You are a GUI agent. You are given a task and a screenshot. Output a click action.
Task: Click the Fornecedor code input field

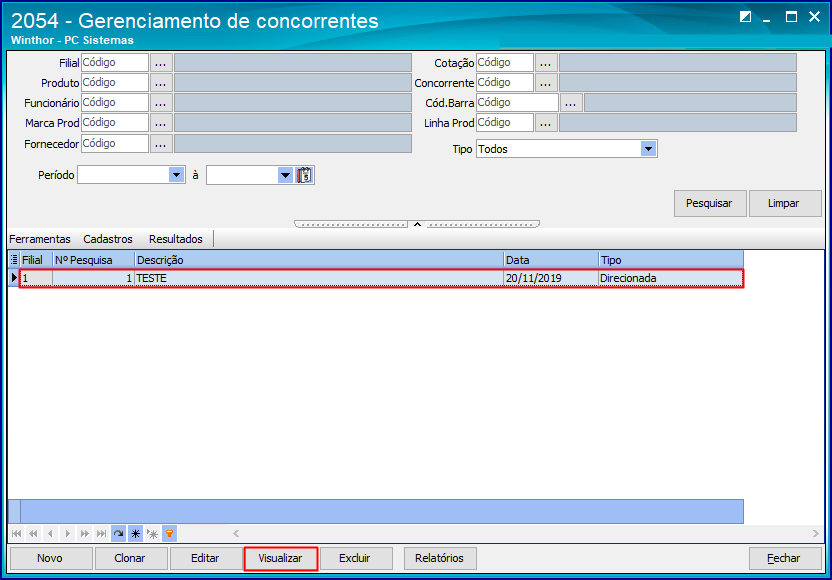(x=115, y=144)
